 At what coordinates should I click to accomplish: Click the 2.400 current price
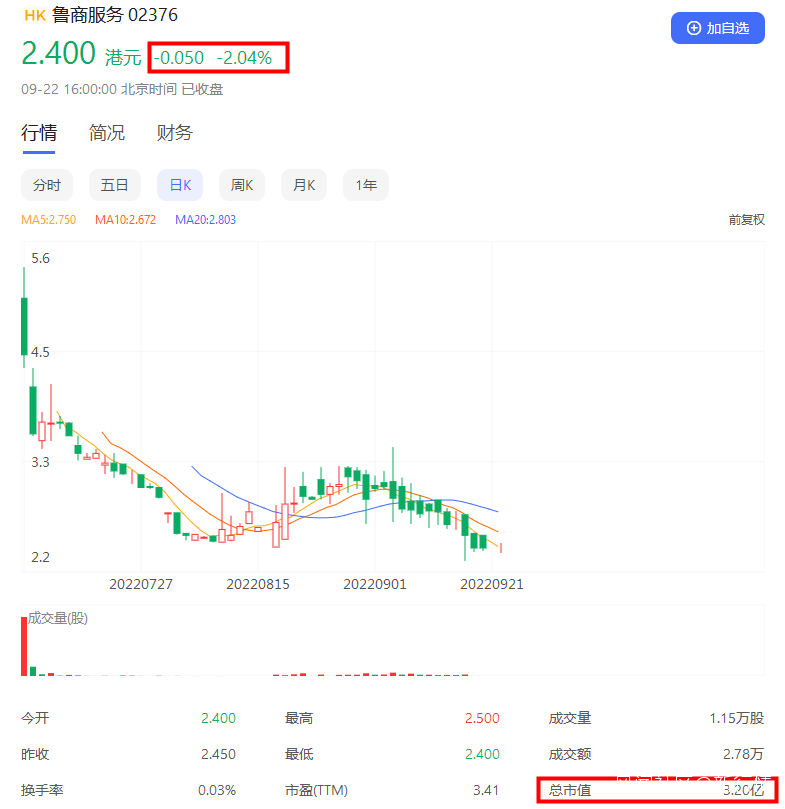[x=58, y=53]
